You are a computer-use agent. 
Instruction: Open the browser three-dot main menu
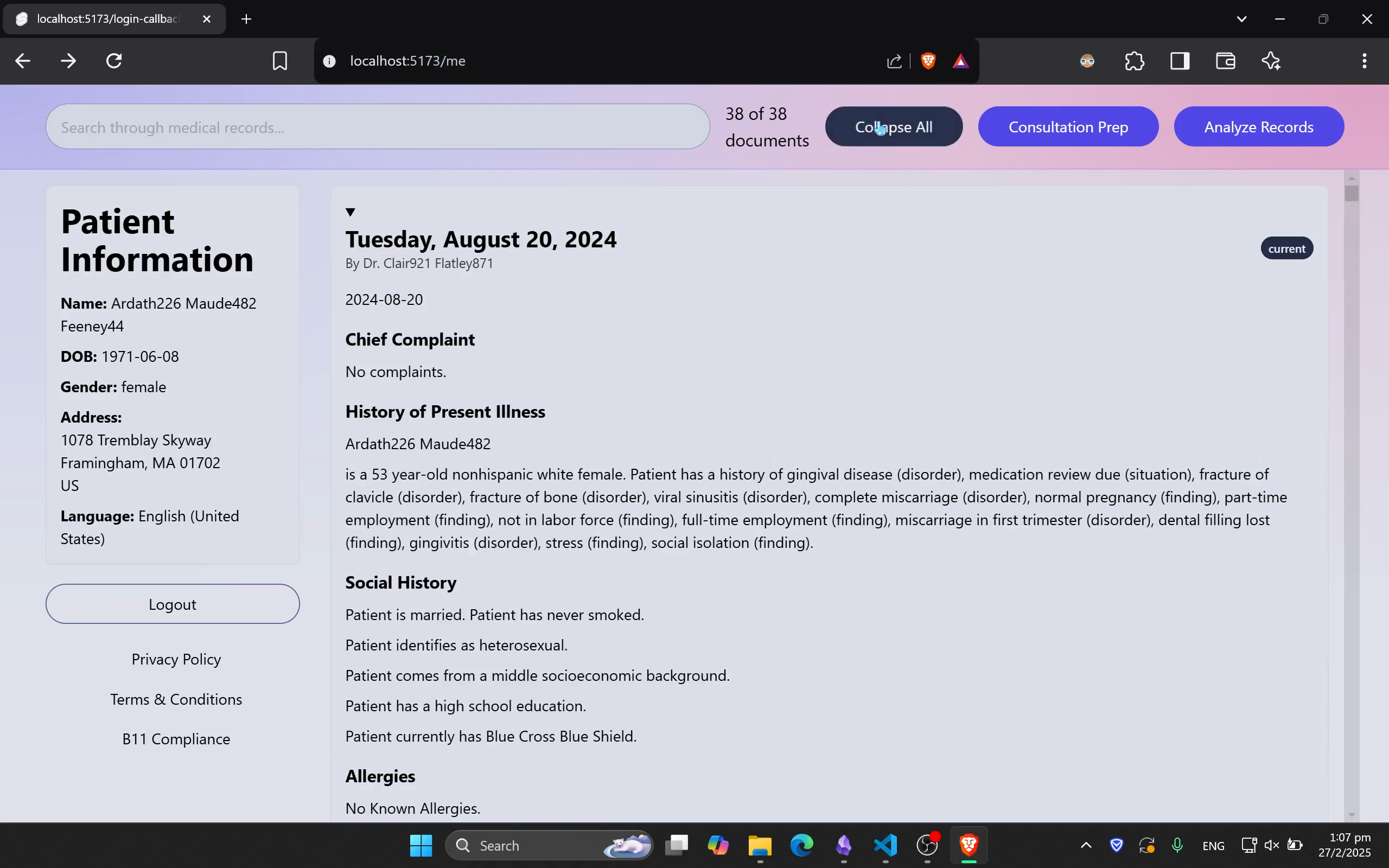pyautogui.click(x=1365, y=61)
